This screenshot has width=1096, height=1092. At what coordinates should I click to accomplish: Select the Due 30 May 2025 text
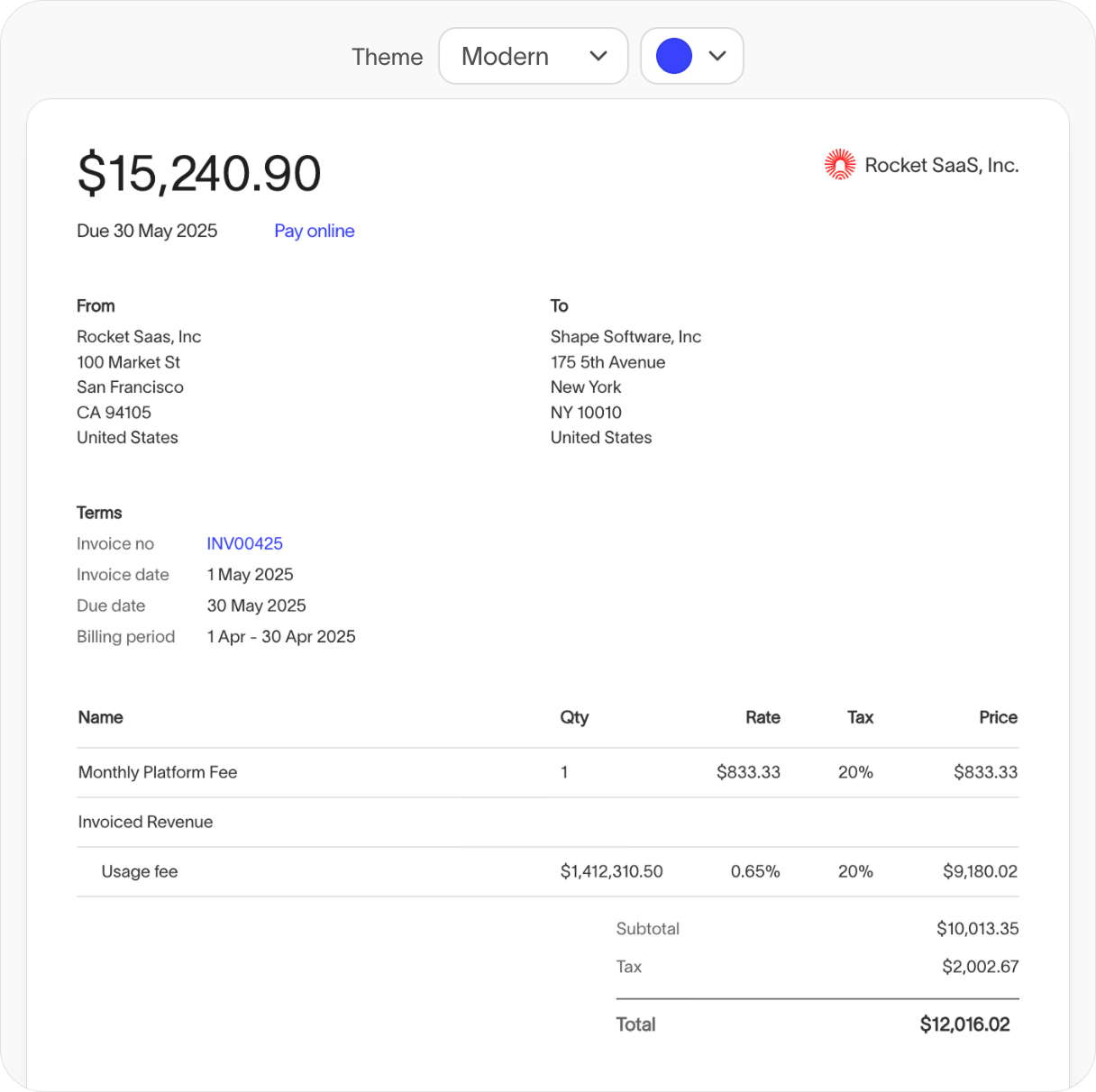146,231
